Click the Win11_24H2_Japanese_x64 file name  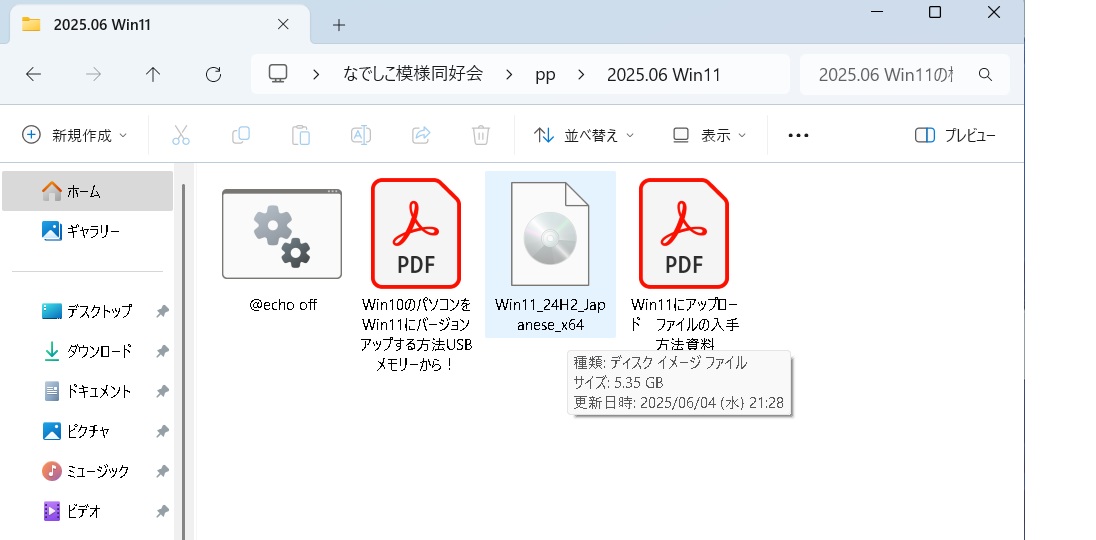[x=550, y=314]
